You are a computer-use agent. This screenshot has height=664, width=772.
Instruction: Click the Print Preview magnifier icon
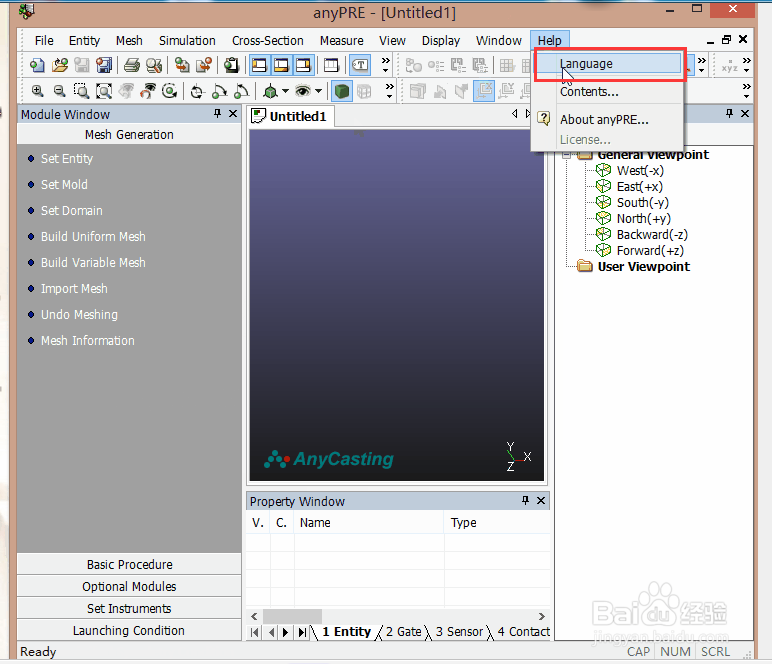(154, 65)
